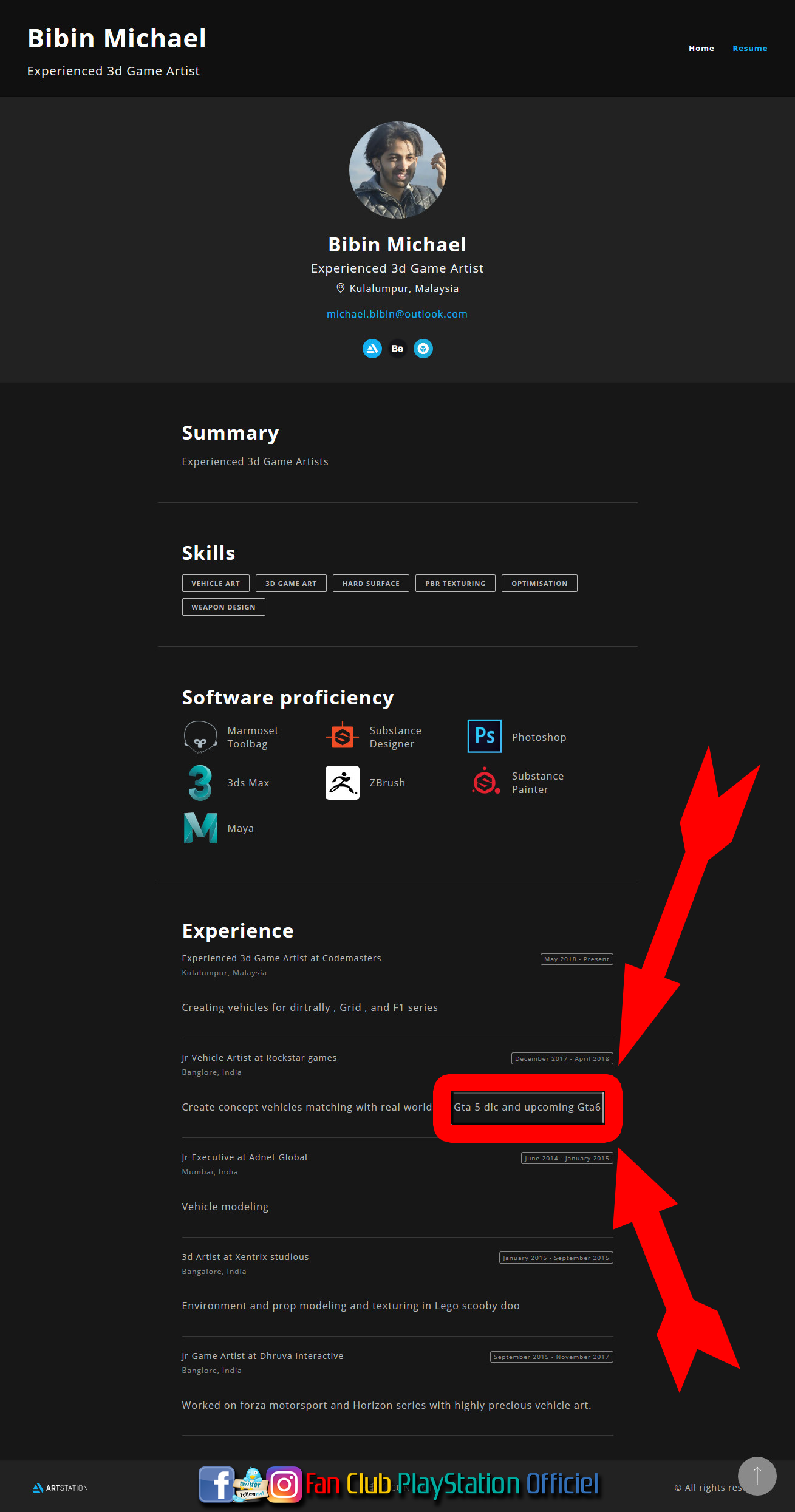Open the Sketchfab social profile icon

(423, 349)
